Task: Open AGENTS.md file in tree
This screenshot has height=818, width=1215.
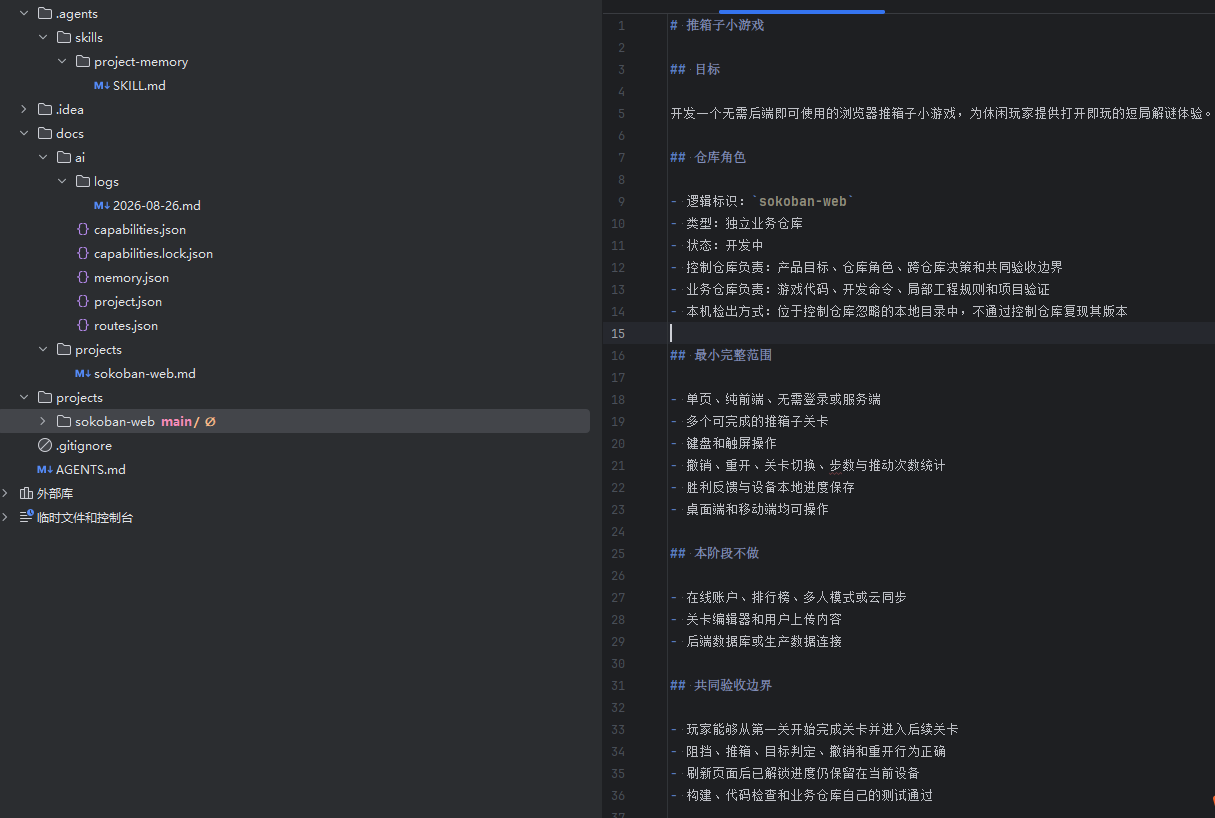Action: tap(91, 469)
